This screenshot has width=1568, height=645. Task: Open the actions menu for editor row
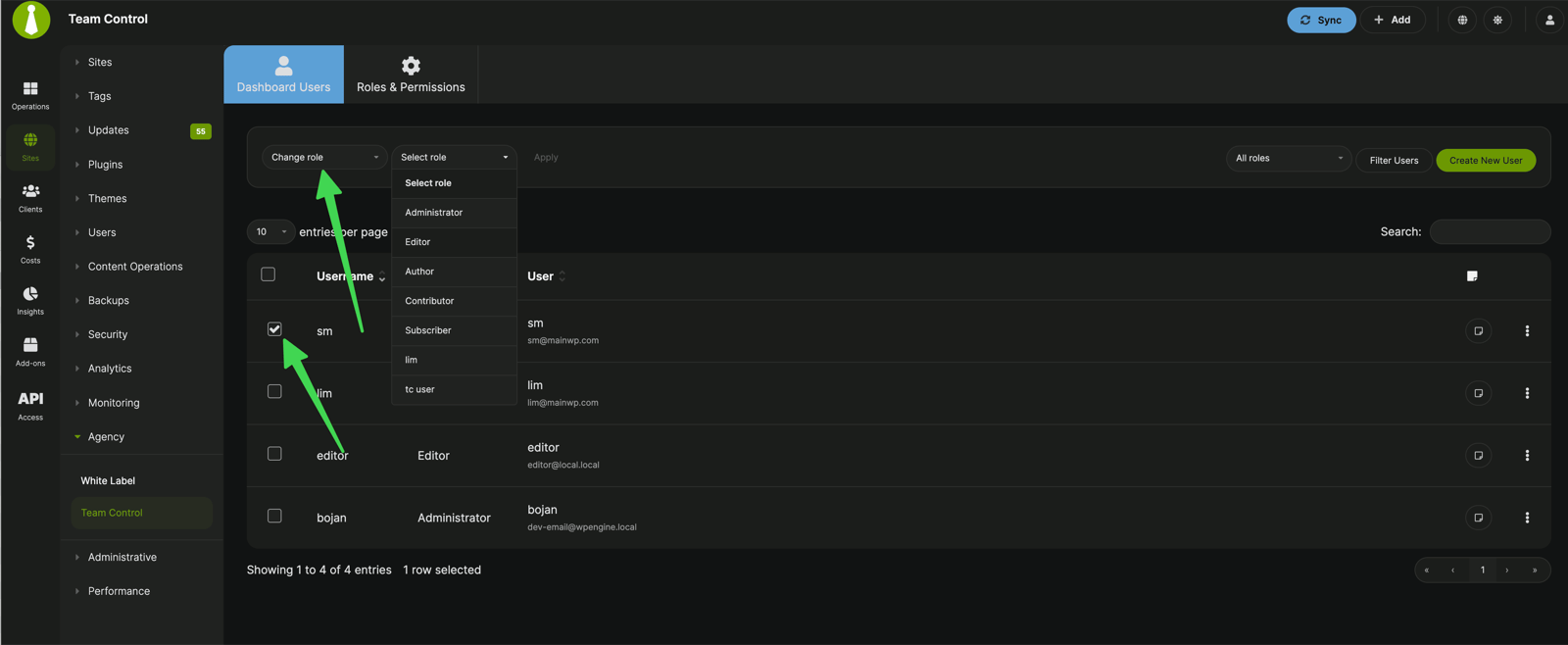[1527, 456]
